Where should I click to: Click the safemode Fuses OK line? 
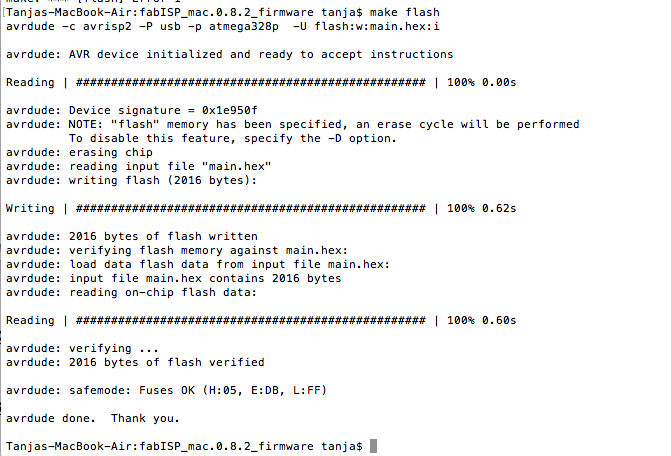tap(166, 390)
